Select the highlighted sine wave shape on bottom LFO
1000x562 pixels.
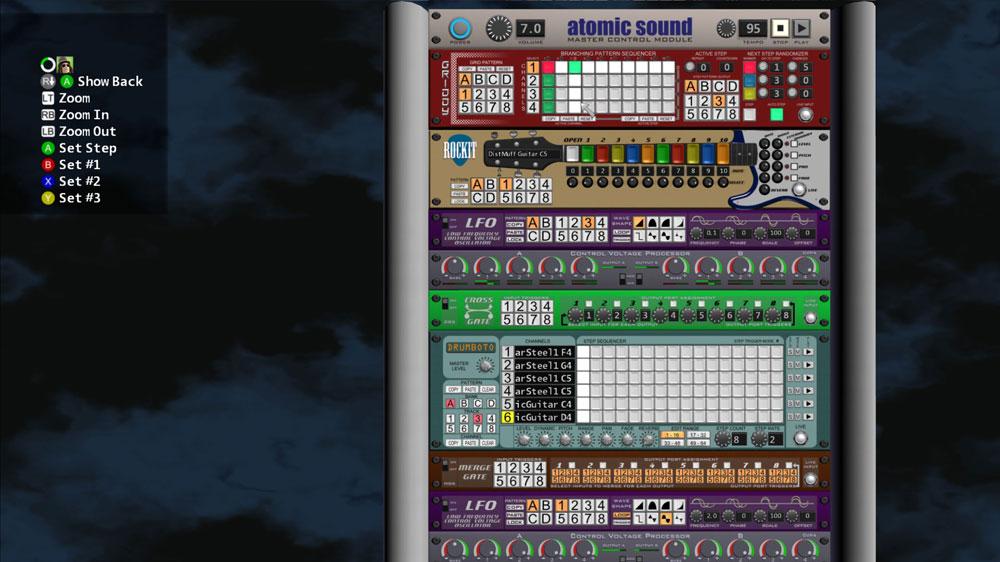pyautogui.click(x=666, y=519)
